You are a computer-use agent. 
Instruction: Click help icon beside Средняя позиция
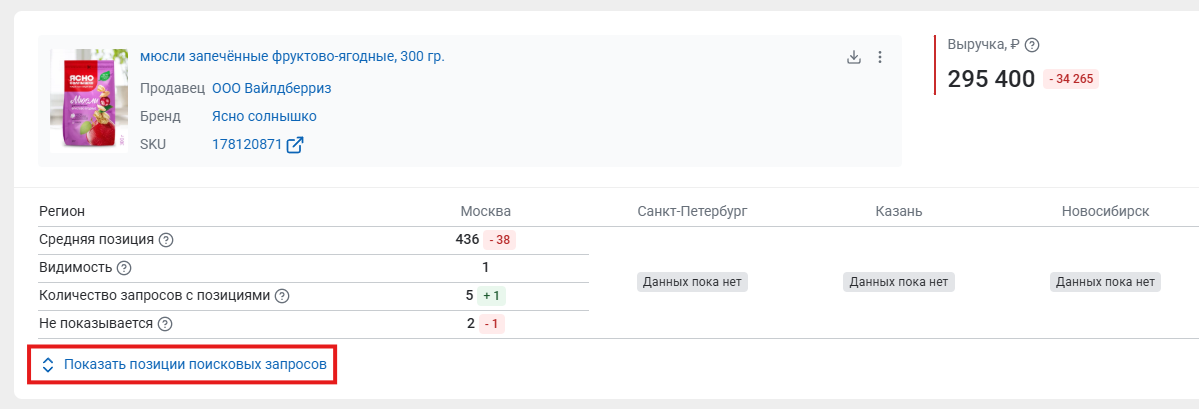(x=166, y=240)
